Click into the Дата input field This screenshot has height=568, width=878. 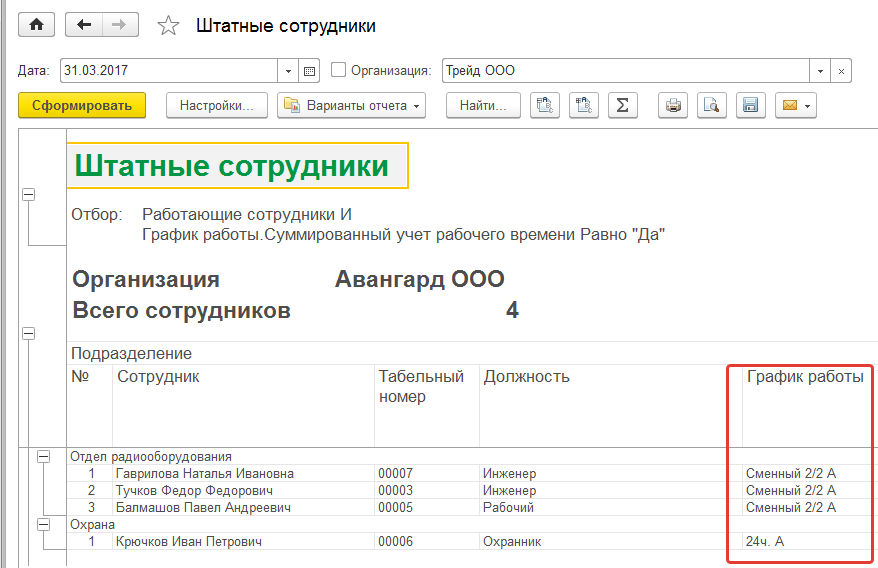click(x=168, y=71)
